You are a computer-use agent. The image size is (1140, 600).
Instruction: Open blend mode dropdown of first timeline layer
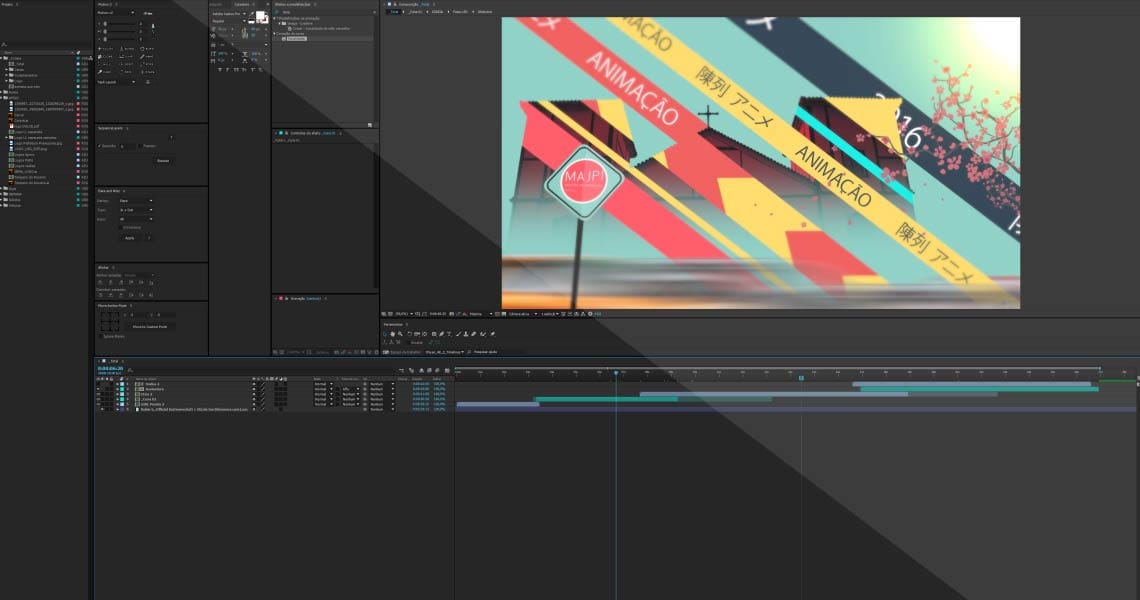323,384
